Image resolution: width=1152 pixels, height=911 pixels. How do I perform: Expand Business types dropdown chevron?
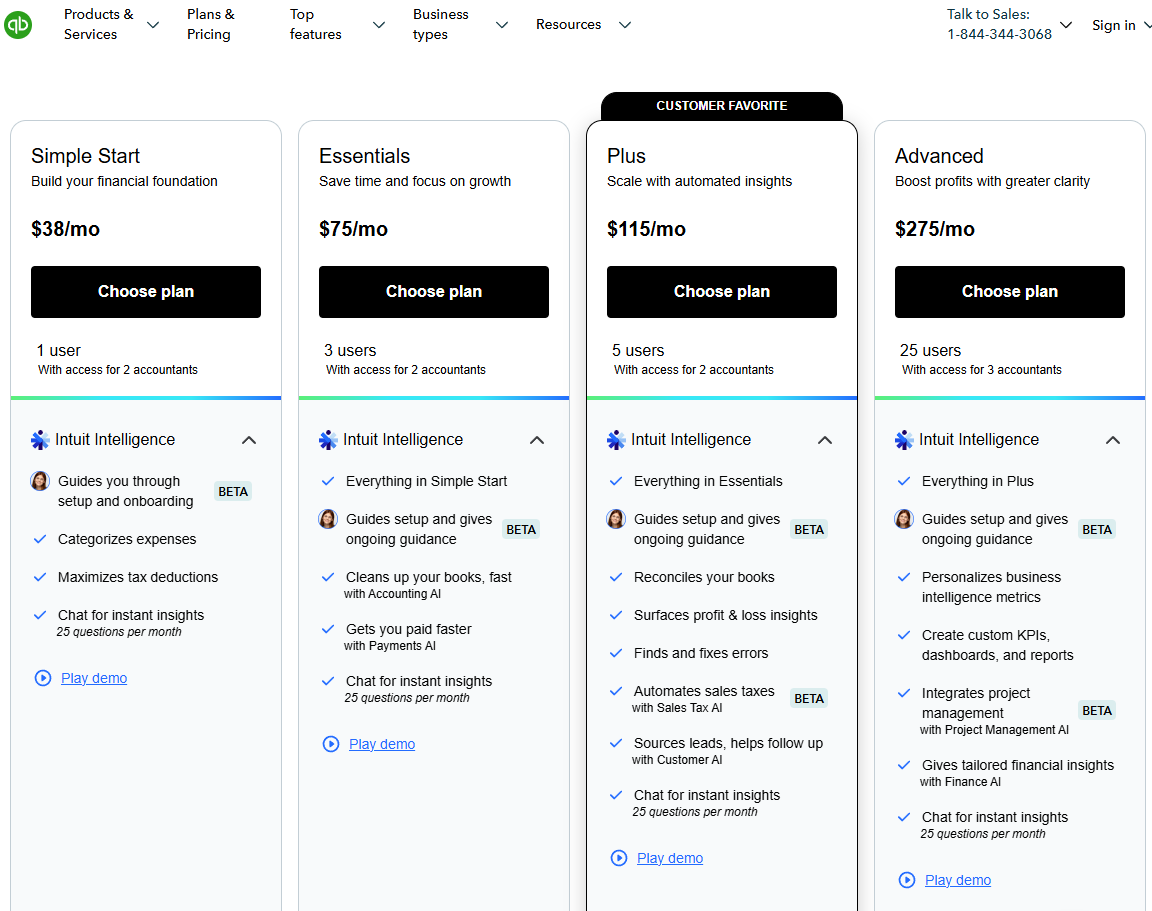click(502, 25)
